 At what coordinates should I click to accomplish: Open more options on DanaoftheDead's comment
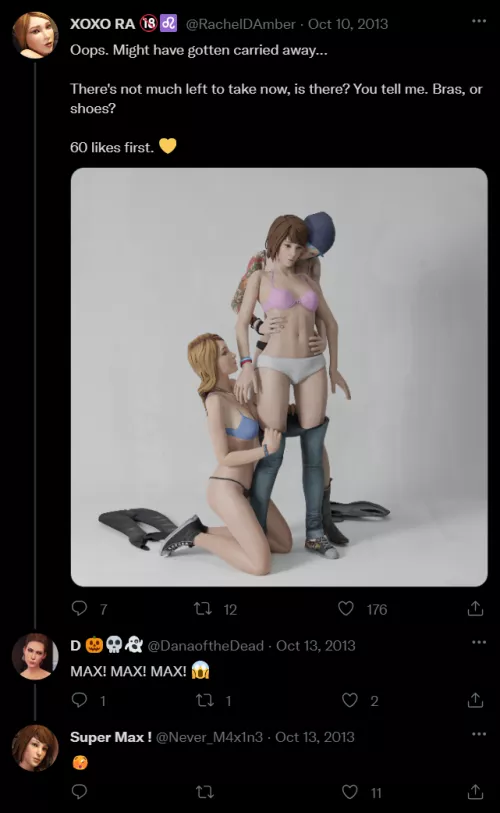point(479,642)
